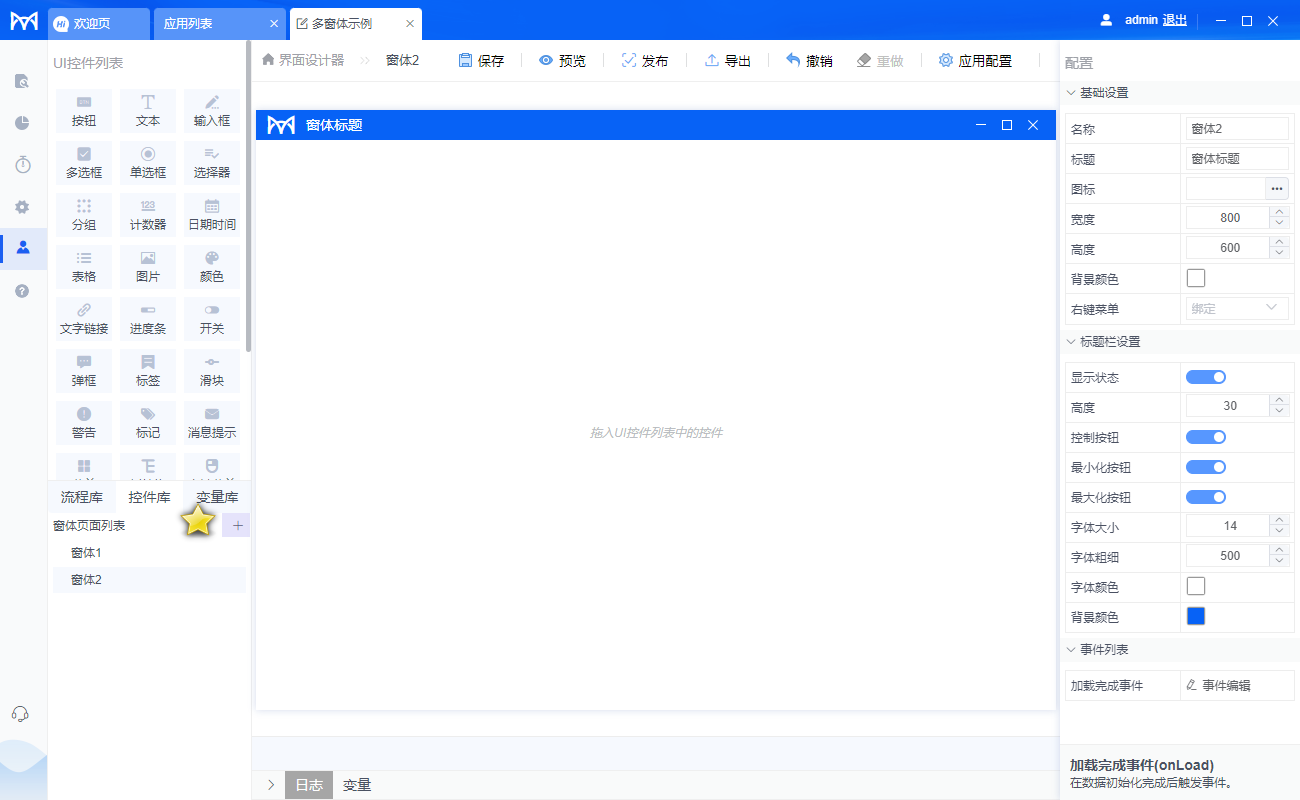The height and width of the screenshot is (800, 1300).
Task: Add the 滑块 slider widget
Action: coord(212,371)
